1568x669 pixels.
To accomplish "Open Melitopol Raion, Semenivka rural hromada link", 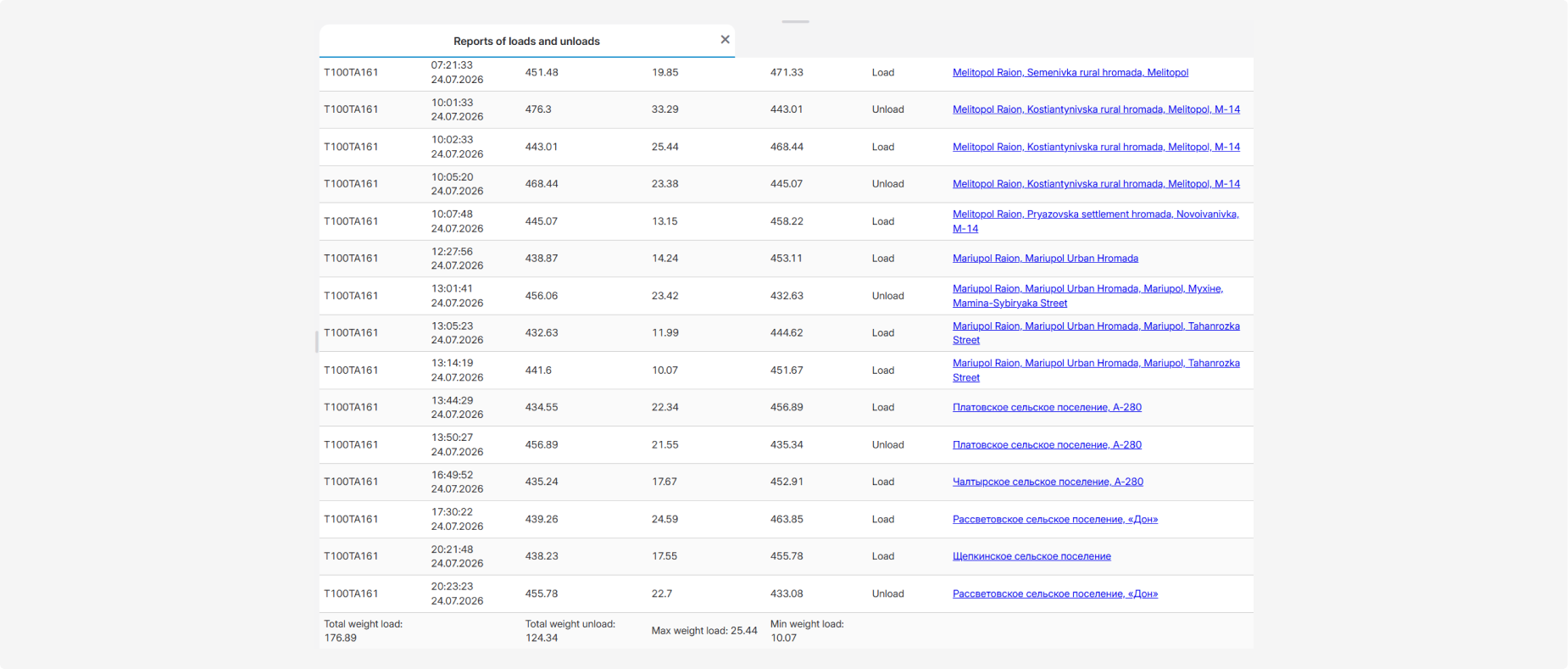I will tap(1070, 72).
